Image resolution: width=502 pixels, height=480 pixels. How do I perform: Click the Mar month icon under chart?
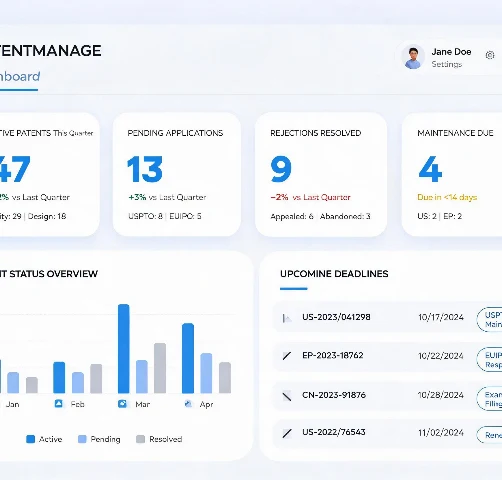(x=122, y=404)
